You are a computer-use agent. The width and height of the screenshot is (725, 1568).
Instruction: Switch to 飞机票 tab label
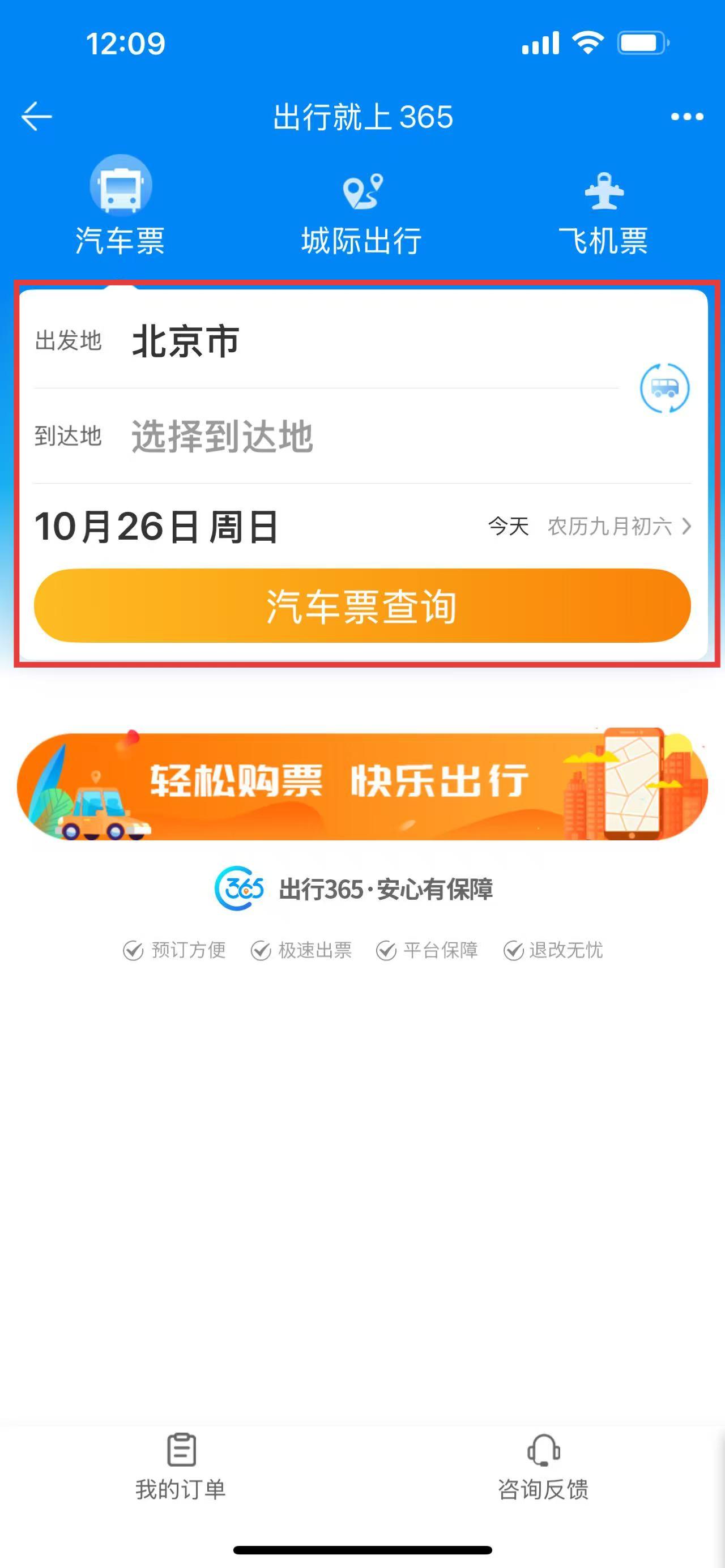click(603, 241)
